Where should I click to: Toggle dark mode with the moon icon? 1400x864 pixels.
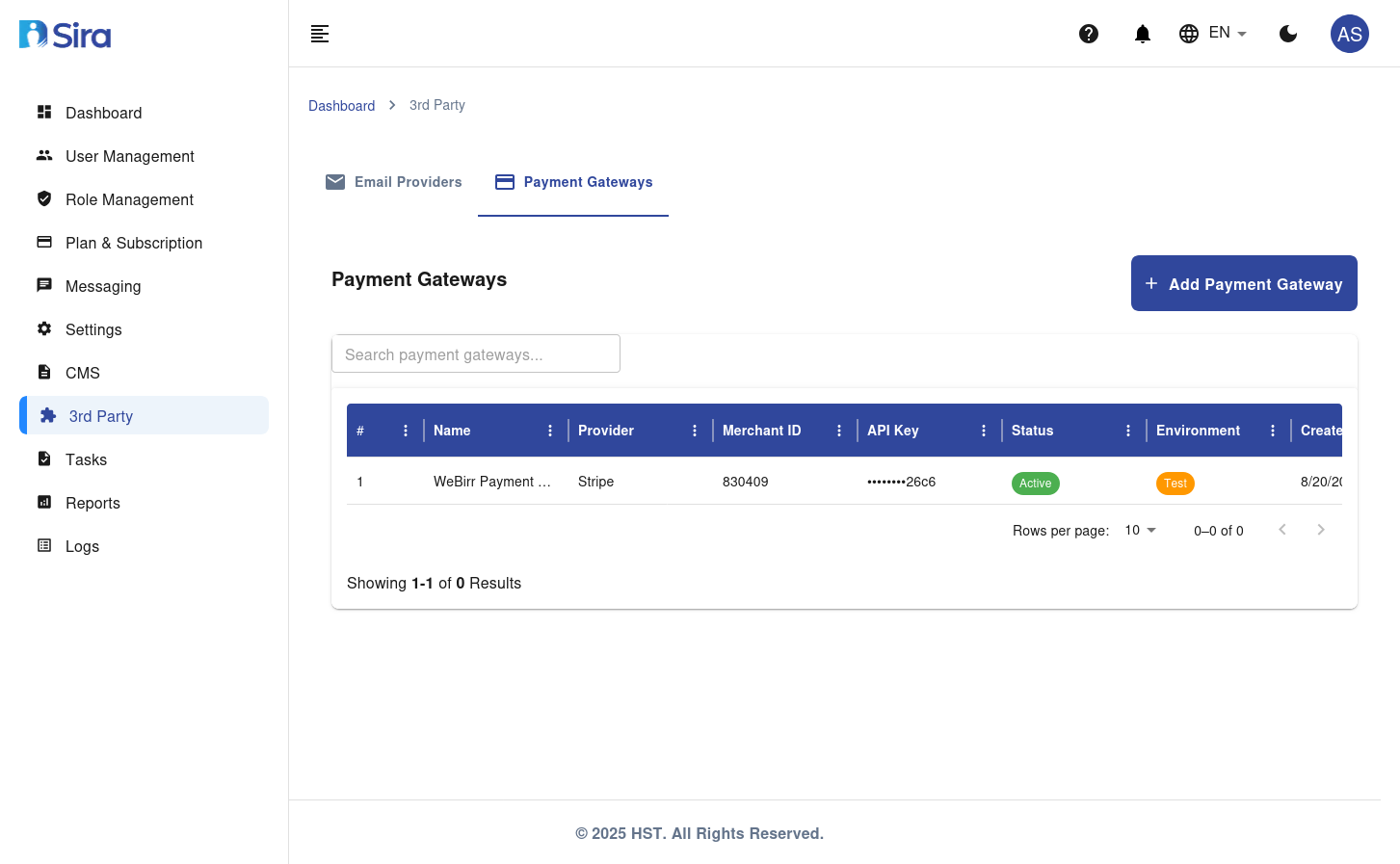click(1288, 34)
